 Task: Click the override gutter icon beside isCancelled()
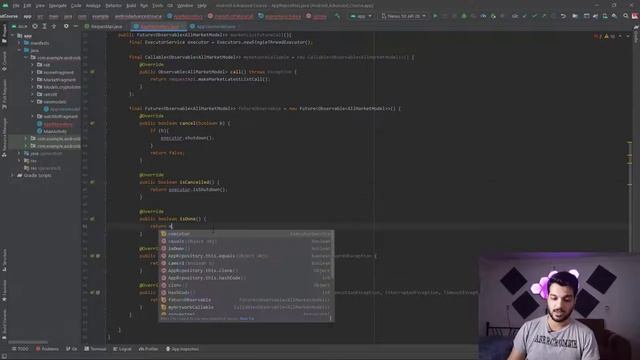[92, 182]
